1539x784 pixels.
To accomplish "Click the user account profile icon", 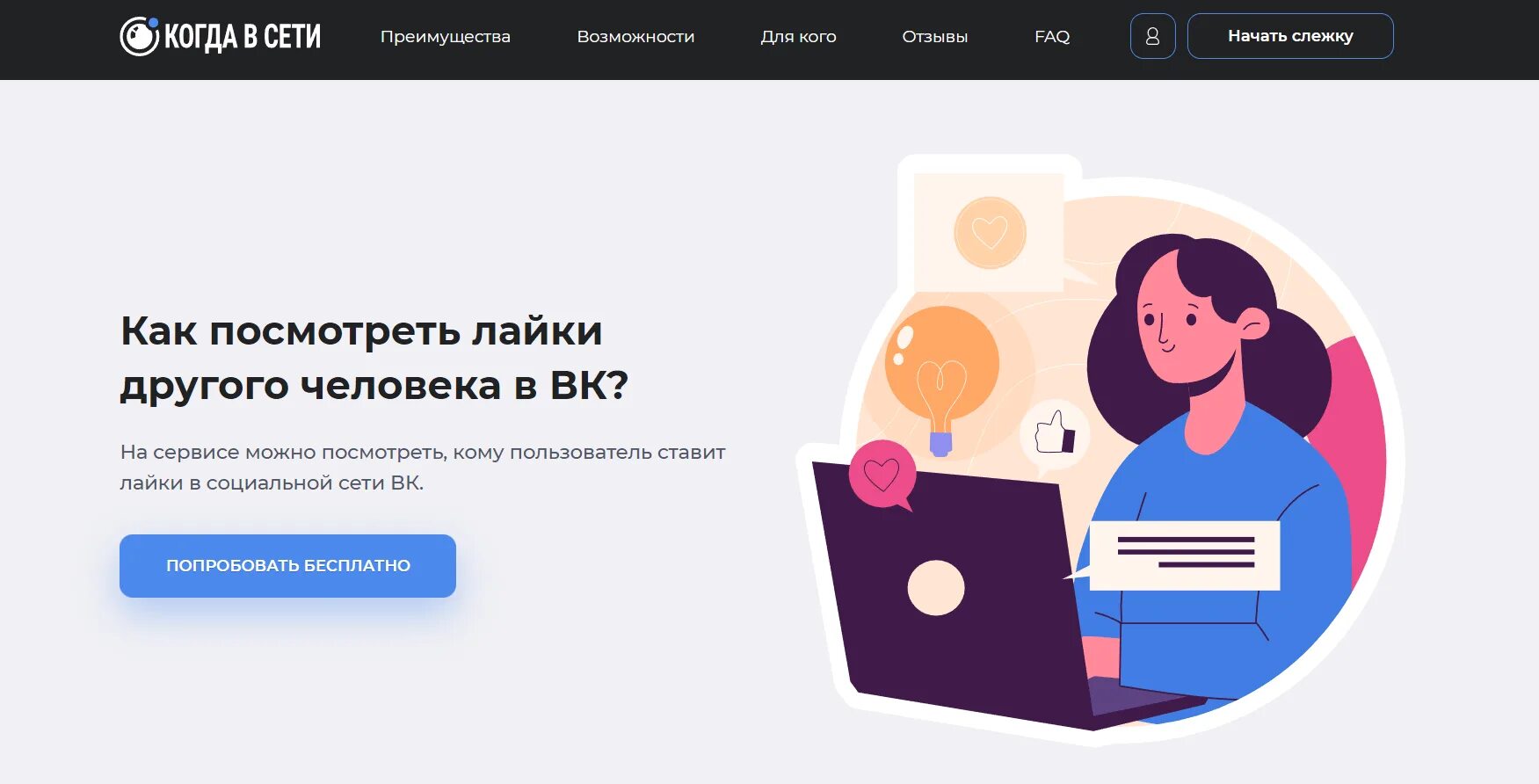I will [1152, 36].
